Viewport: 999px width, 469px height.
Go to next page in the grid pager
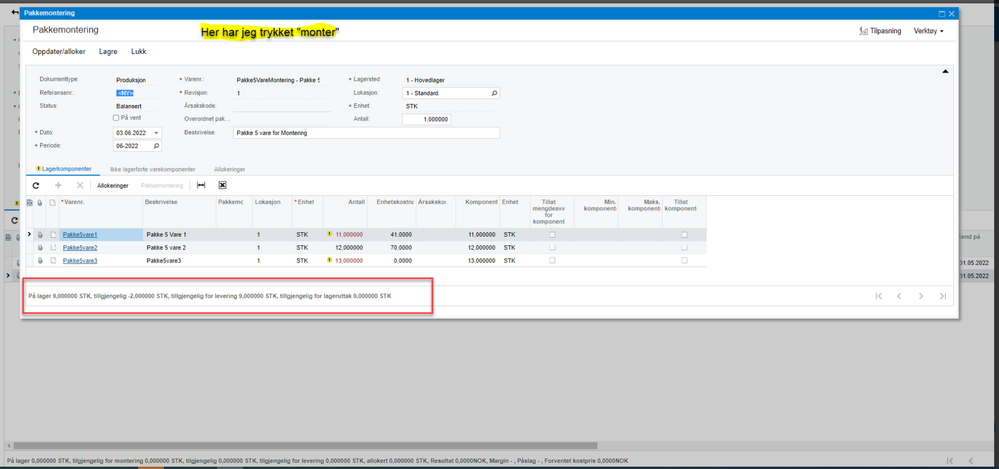[x=921, y=296]
